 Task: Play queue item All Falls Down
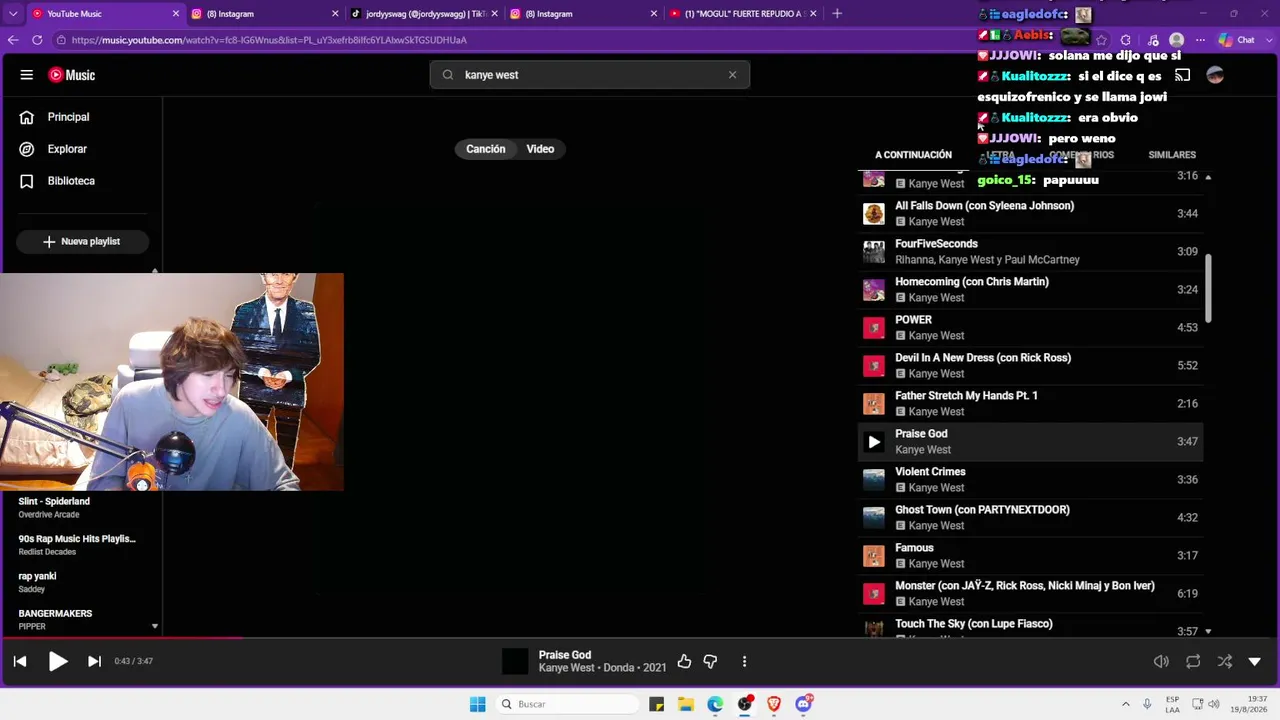pyautogui.click(x=1030, y=213)
